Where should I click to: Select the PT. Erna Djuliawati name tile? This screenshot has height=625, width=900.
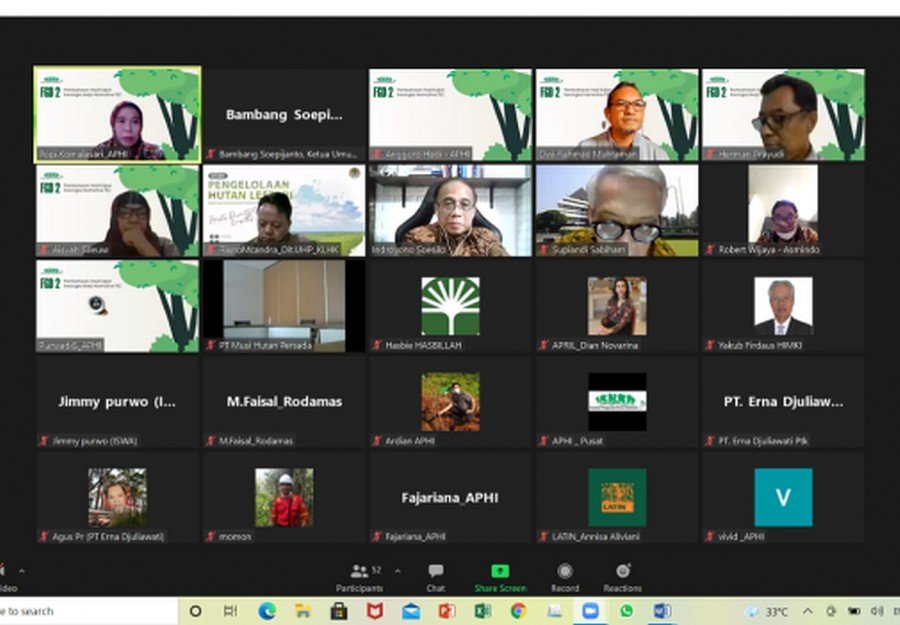pos(783,402)
